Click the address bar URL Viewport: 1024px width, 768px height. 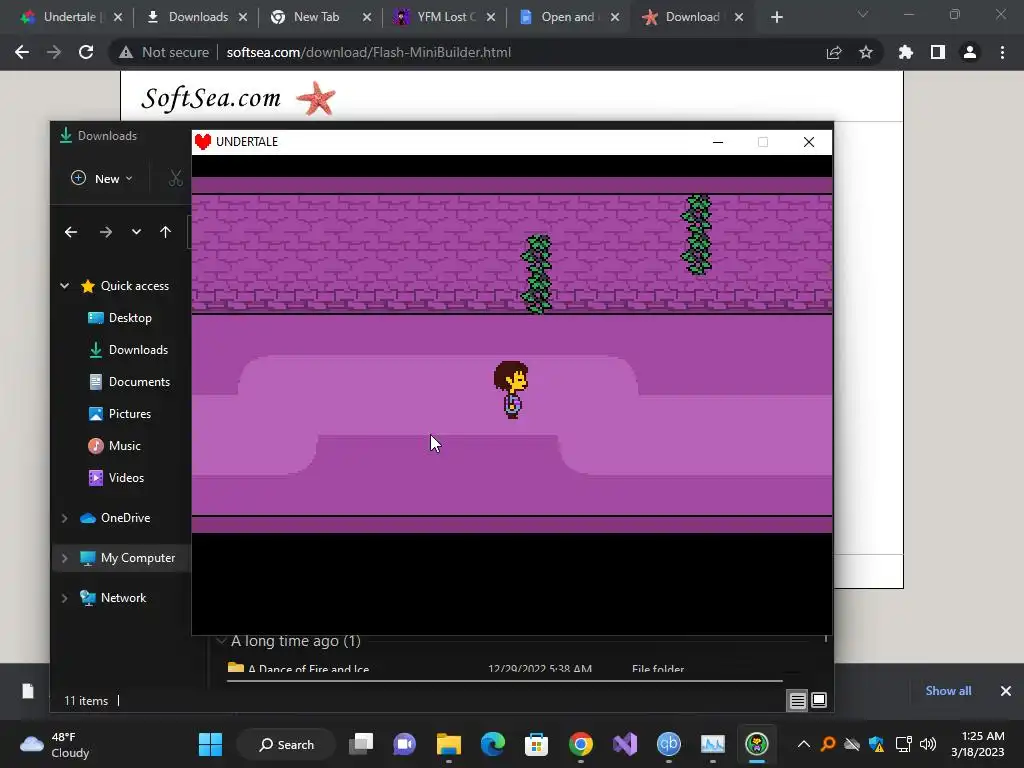369,52
